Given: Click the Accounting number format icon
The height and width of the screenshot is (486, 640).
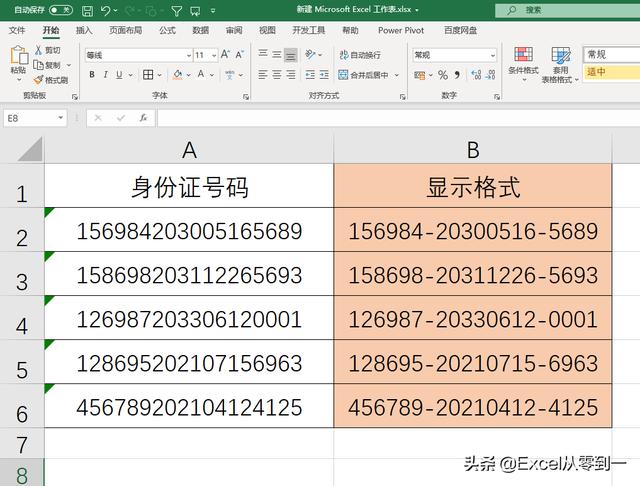Looking at the screenshot, I should click(420, 75).
